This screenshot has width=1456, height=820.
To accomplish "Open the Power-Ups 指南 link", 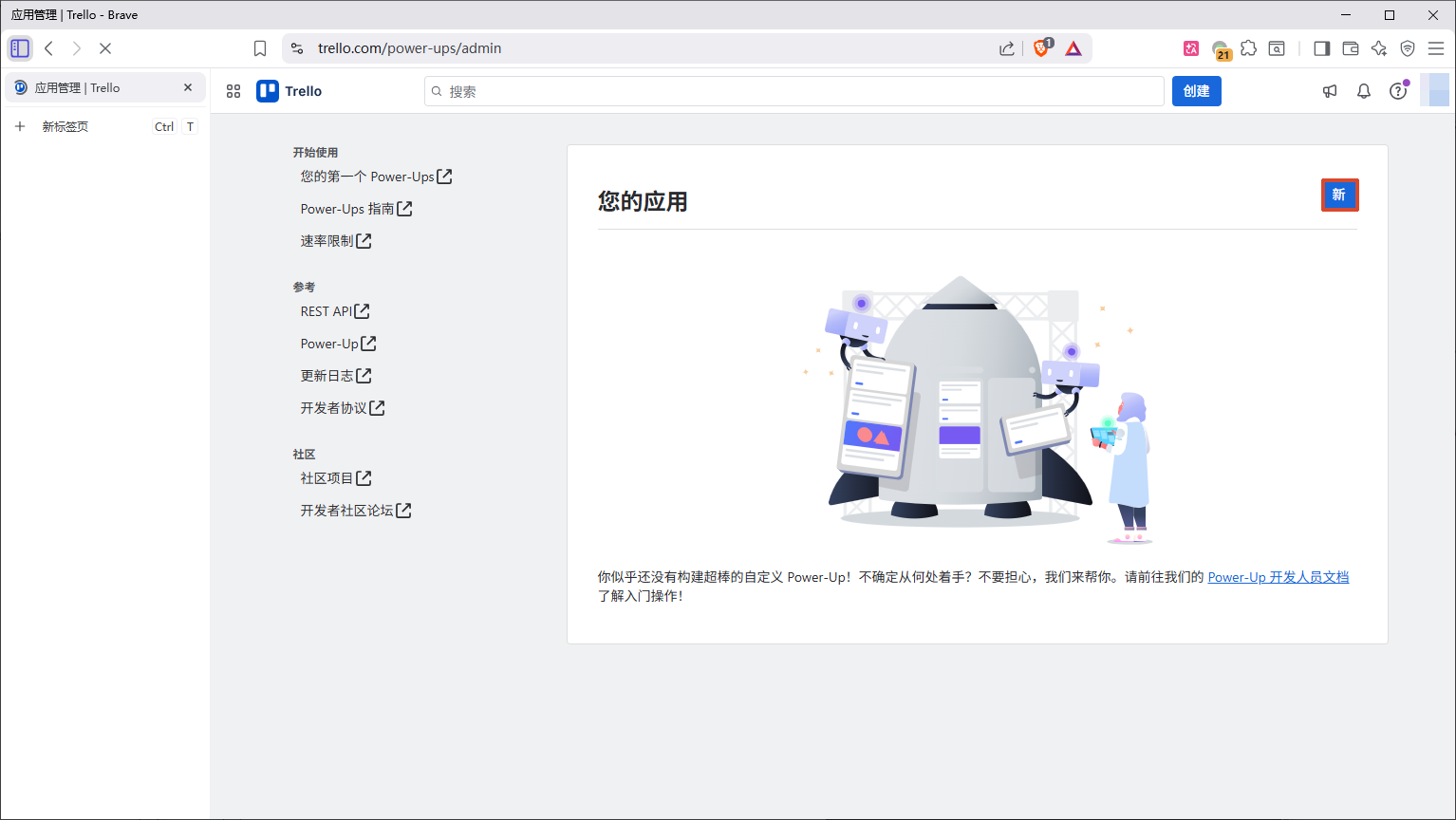I will tap(356, 209).
